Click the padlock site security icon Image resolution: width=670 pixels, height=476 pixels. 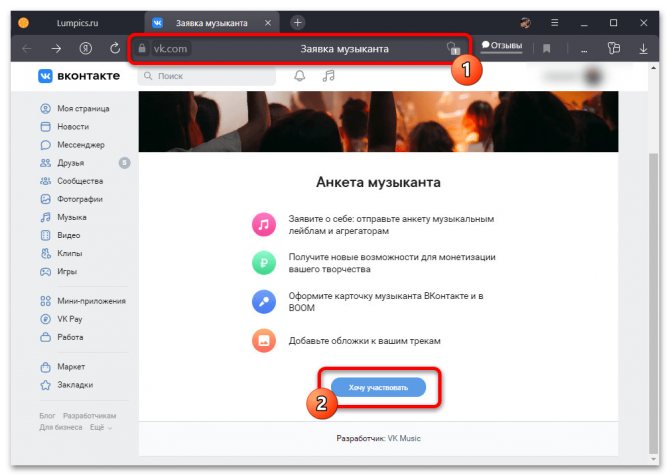tap(142, 48)
